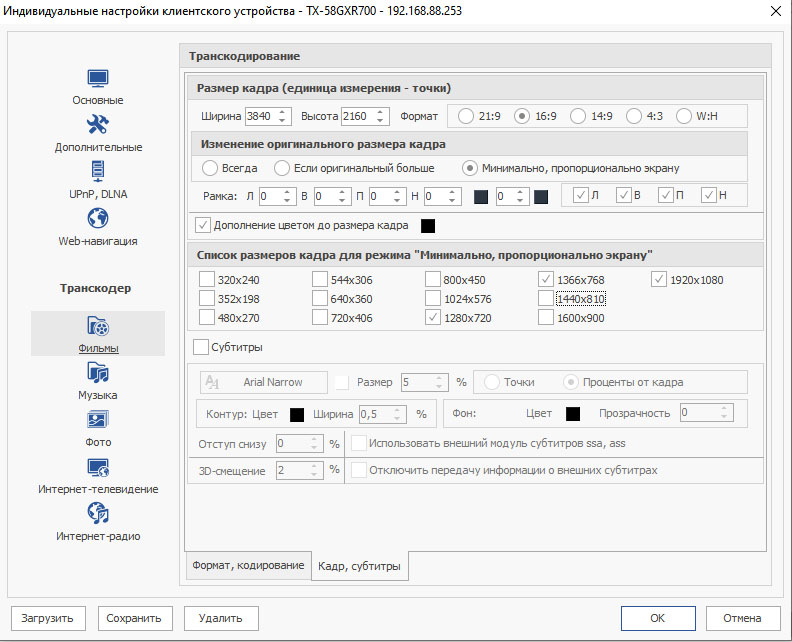Decrease the Высота height spinner value
792x642 pixels.
tap(379, 121)
